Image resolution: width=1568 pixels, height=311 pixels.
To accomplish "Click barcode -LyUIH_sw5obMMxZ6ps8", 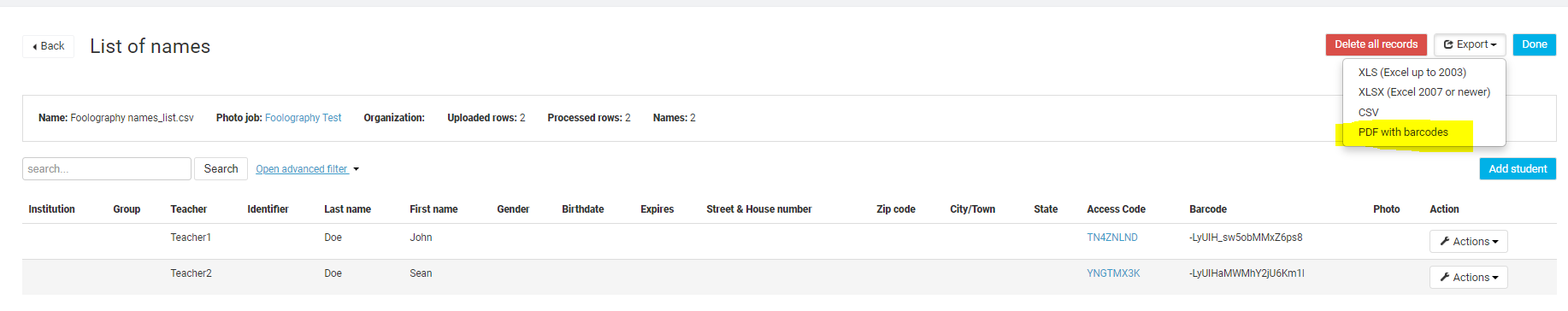I will (1246, 238).
